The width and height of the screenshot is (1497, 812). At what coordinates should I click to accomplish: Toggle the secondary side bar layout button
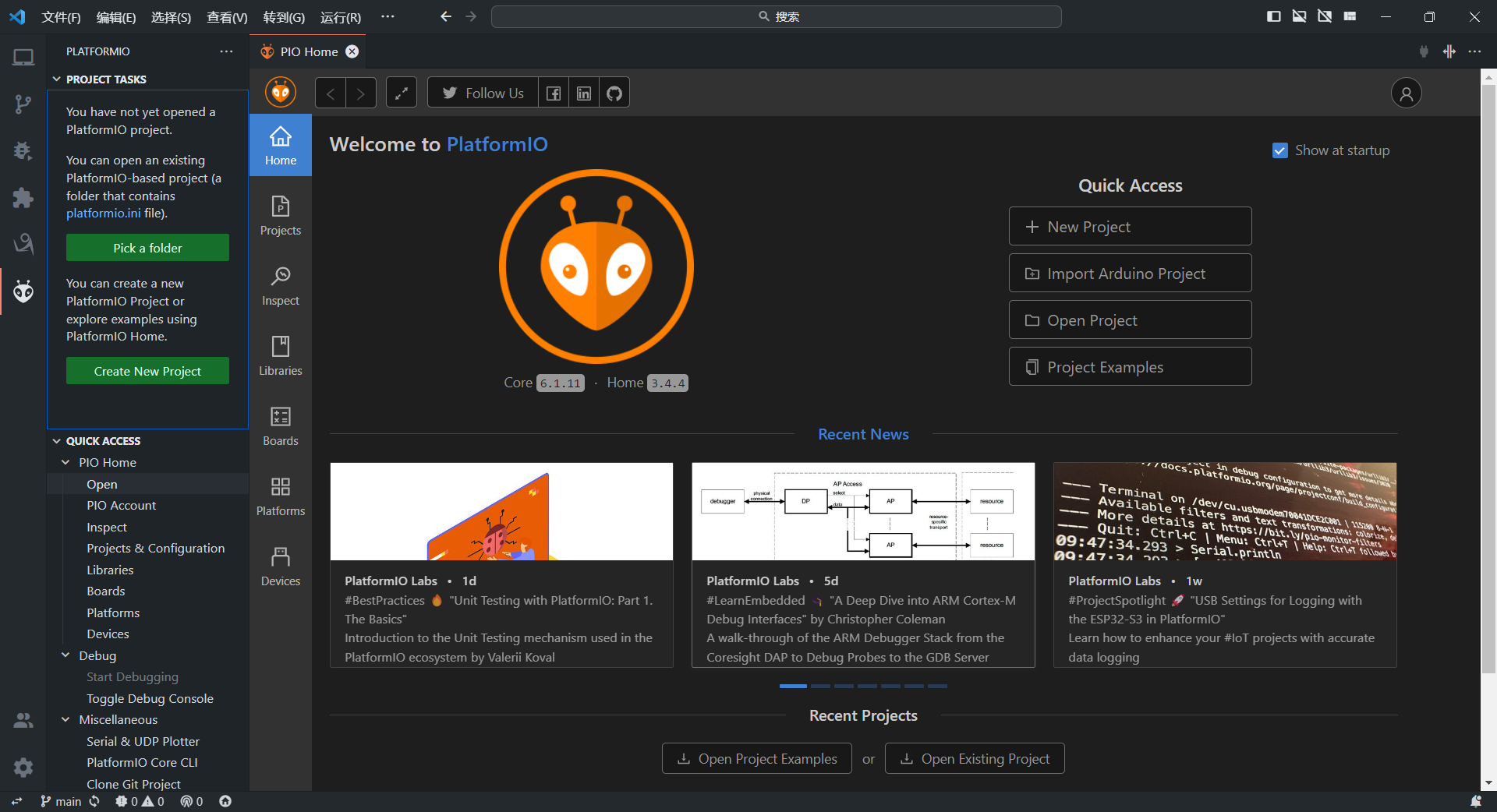coord(1325,16)
